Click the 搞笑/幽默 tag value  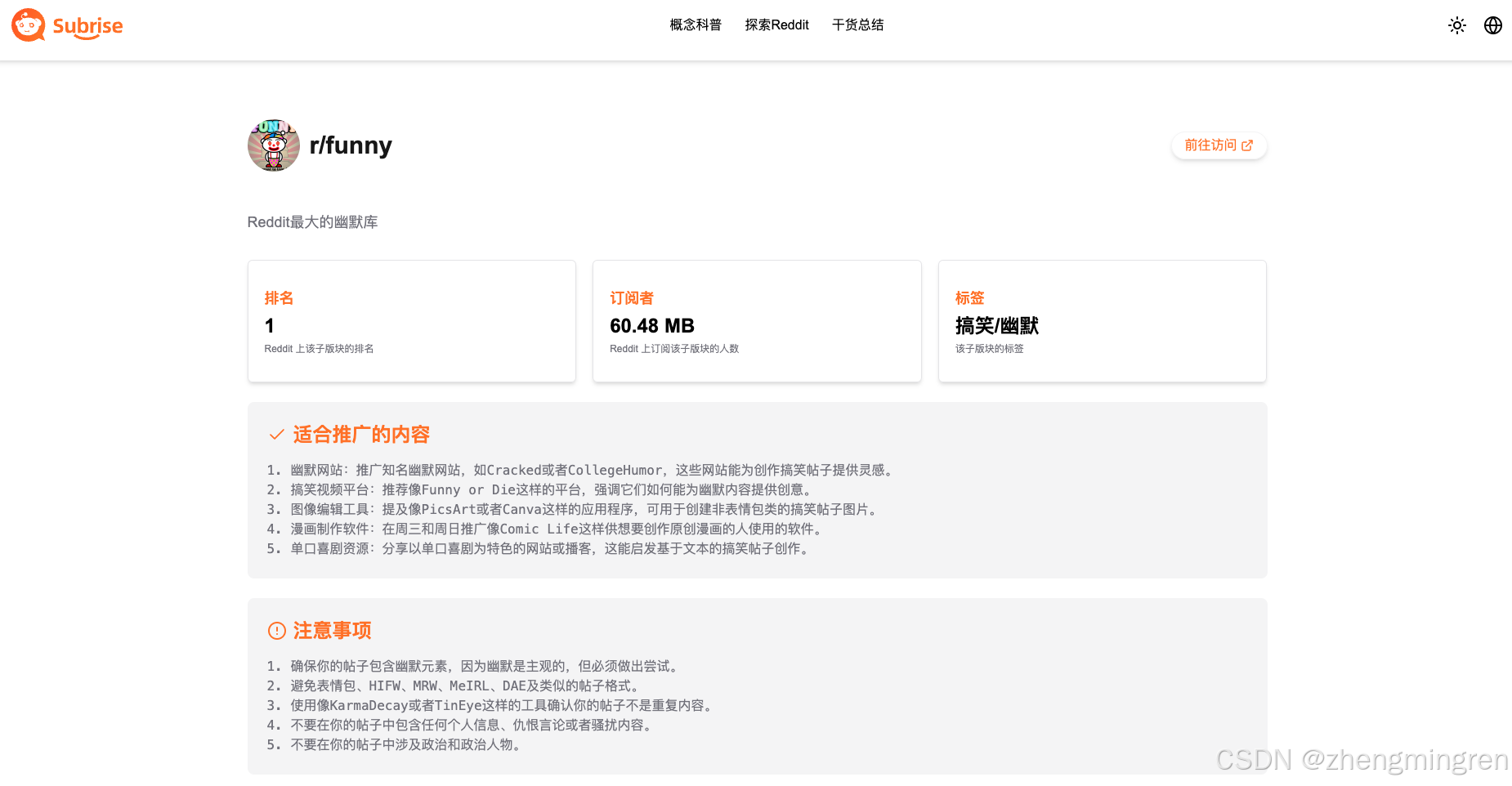click(997, 326)
